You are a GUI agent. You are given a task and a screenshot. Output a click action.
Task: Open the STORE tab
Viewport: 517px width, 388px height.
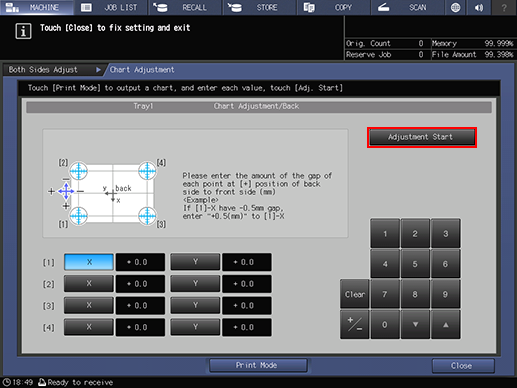[x=259, y=7]
